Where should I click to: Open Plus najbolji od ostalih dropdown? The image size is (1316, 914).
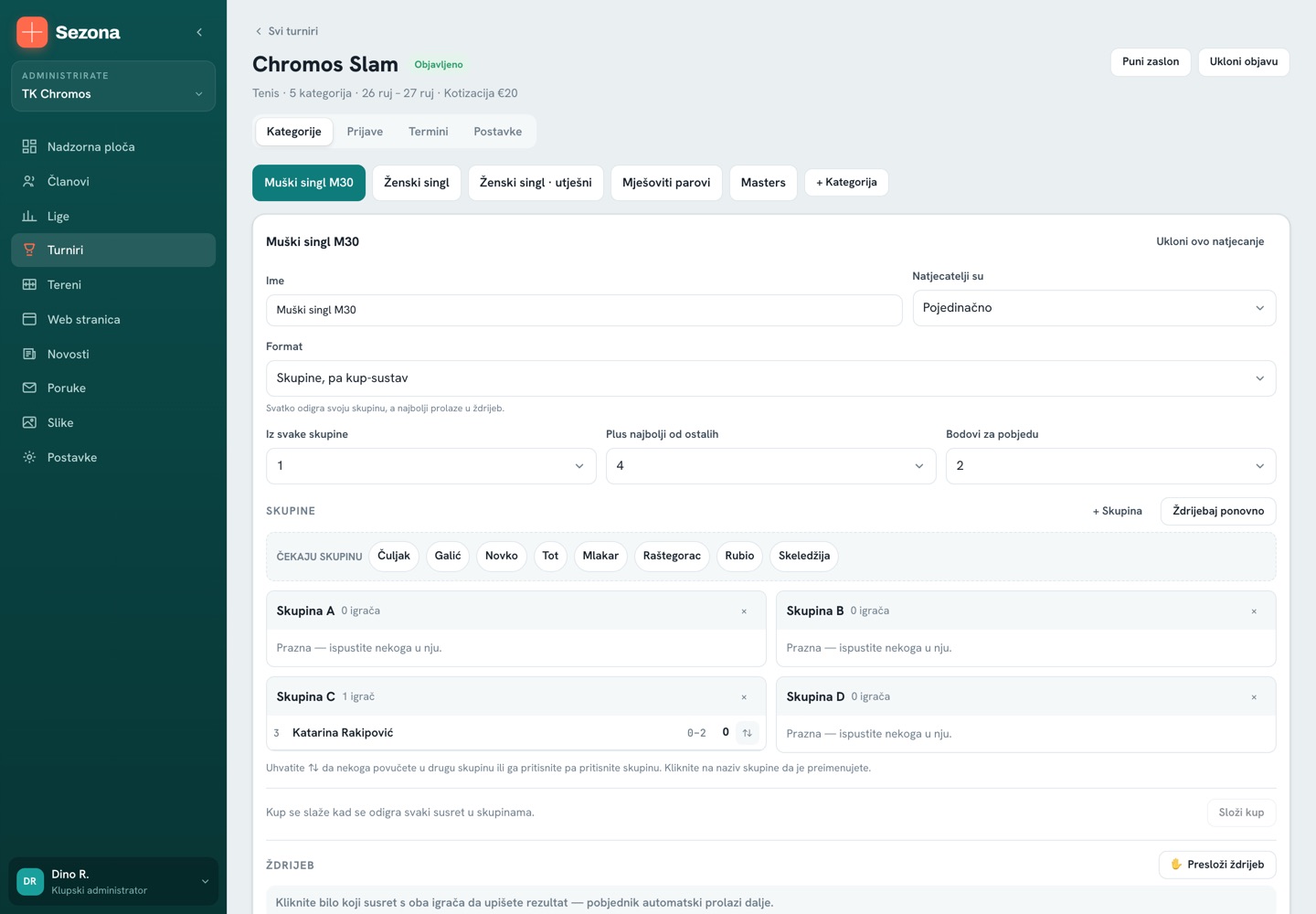[770, 466]
